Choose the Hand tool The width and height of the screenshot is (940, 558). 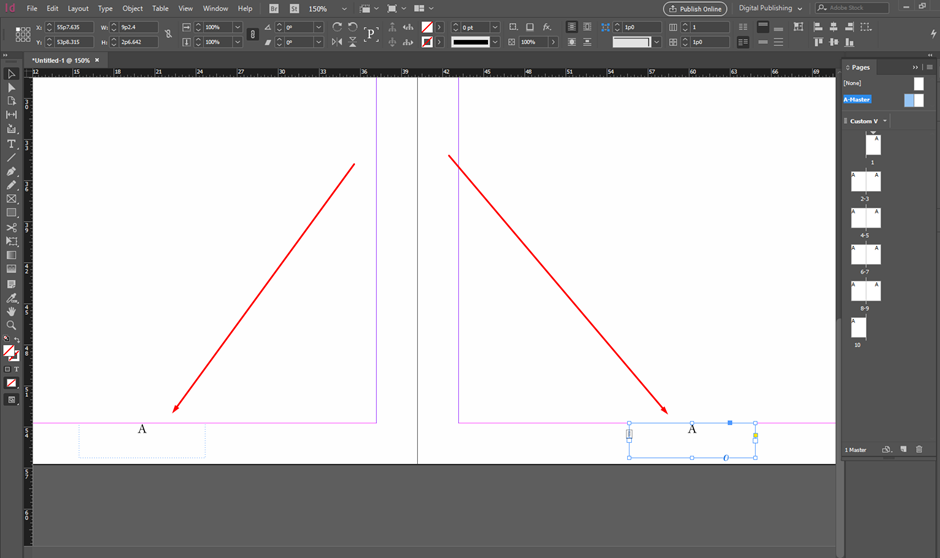pos(12,311)
